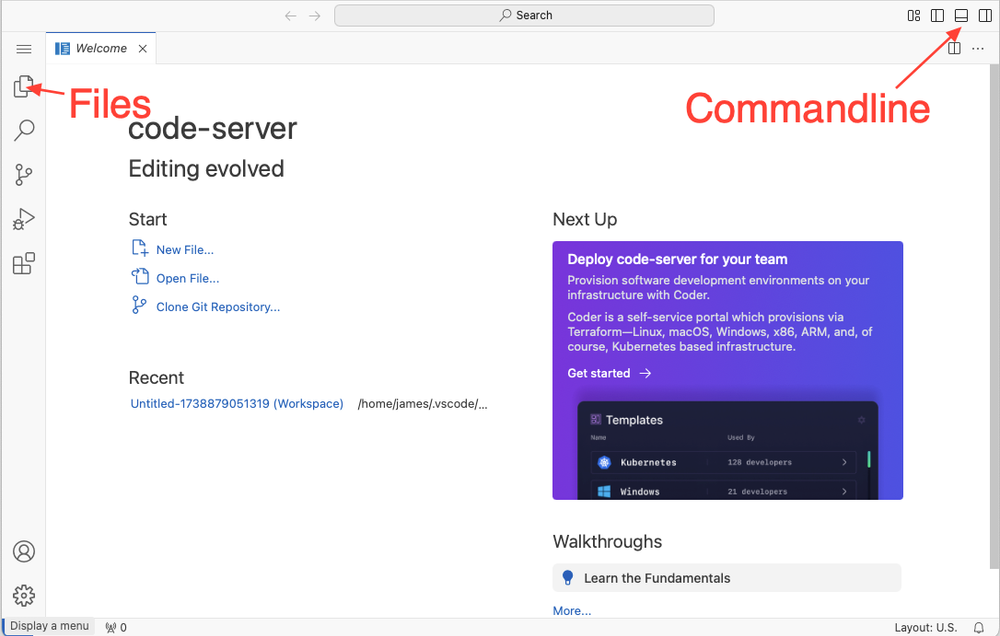The height and width of the screenshot is (636, 1000).
Task: Click the Search command center field
Action: 524,15
